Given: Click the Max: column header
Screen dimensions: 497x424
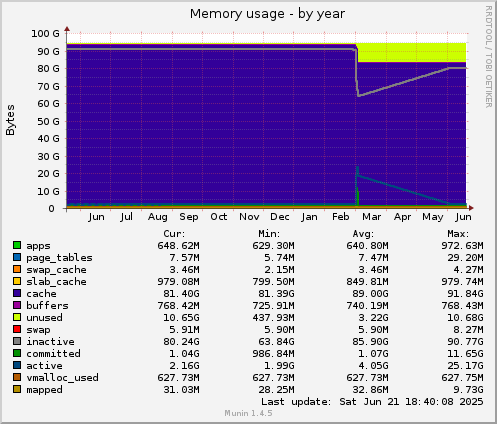Looking at the screenshot, I should 458,234.
